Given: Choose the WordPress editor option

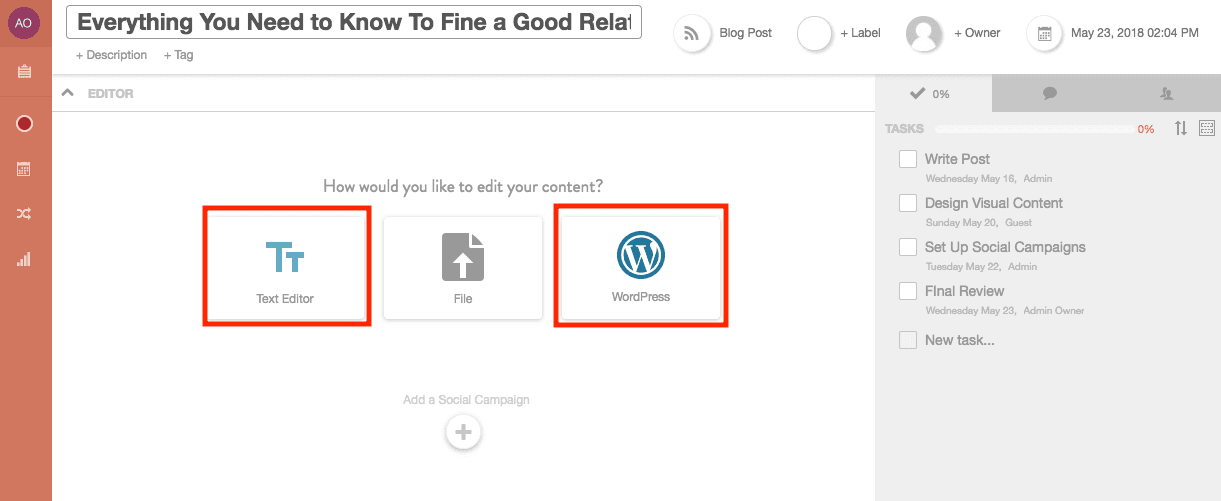Looking at the screenshot, I should click(x=641, y=267).
